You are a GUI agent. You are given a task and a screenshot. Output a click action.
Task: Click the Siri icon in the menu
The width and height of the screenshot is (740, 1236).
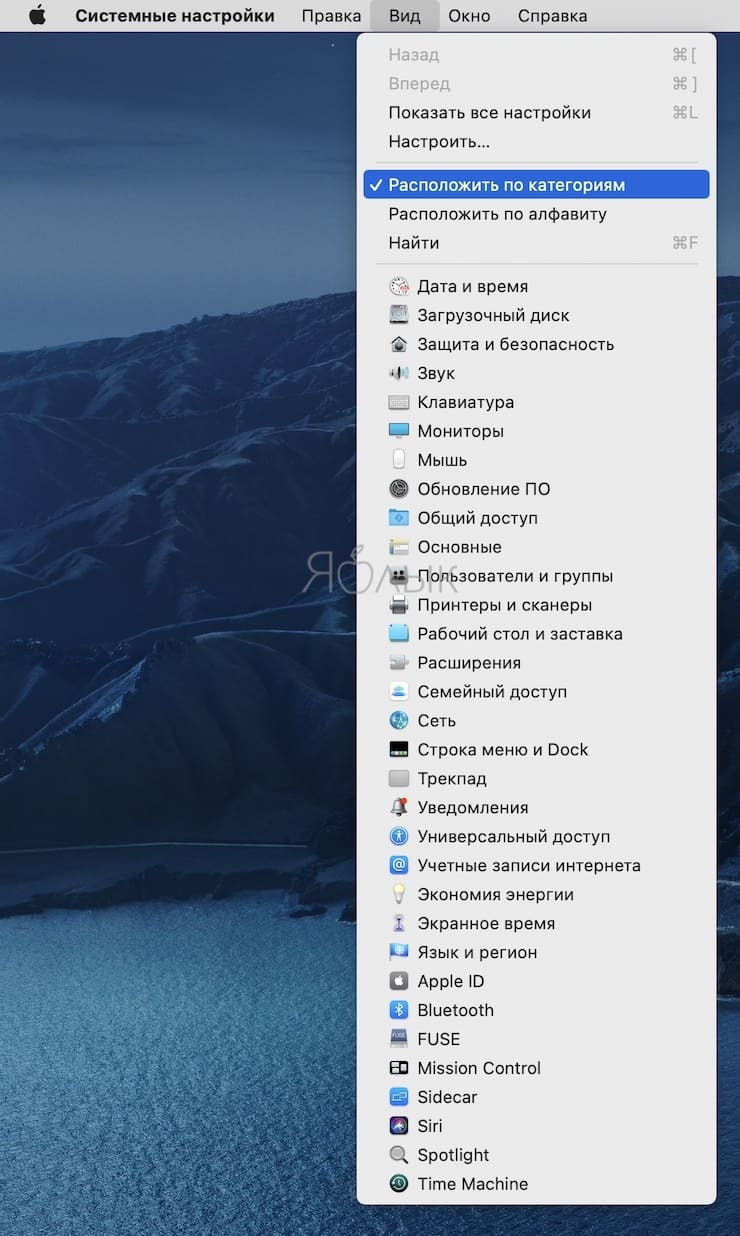tap(399, 1126)
